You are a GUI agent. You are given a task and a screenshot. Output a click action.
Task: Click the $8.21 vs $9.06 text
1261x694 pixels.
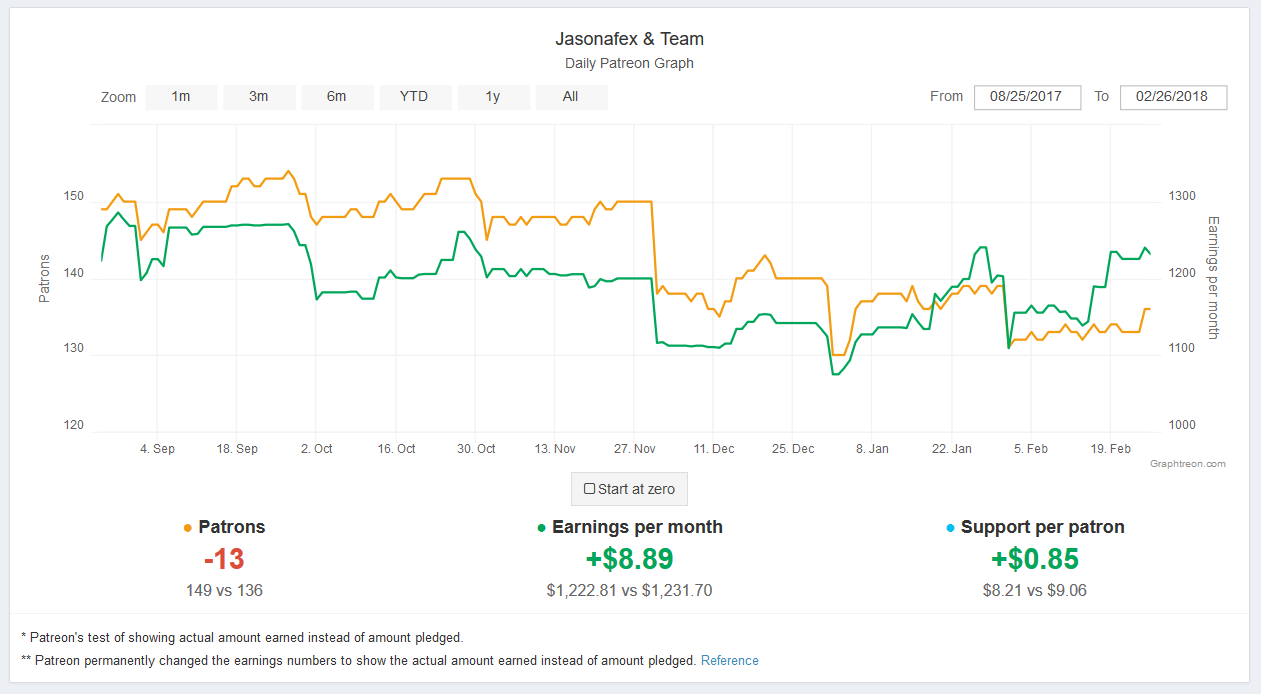point(1035,590)
